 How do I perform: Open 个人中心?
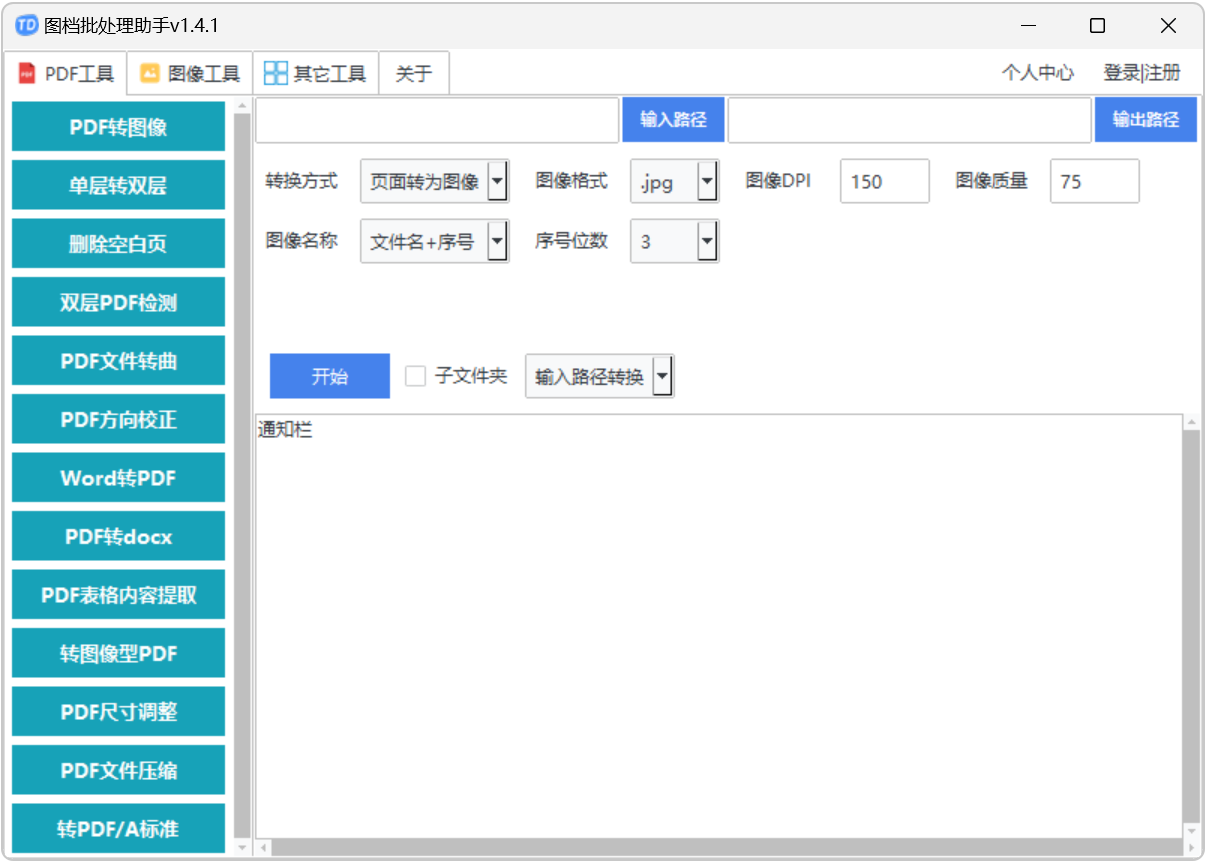(1038, 73)
